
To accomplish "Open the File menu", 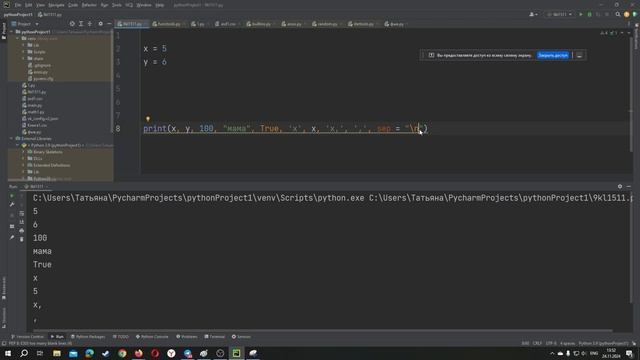I will tap(18, 5).
